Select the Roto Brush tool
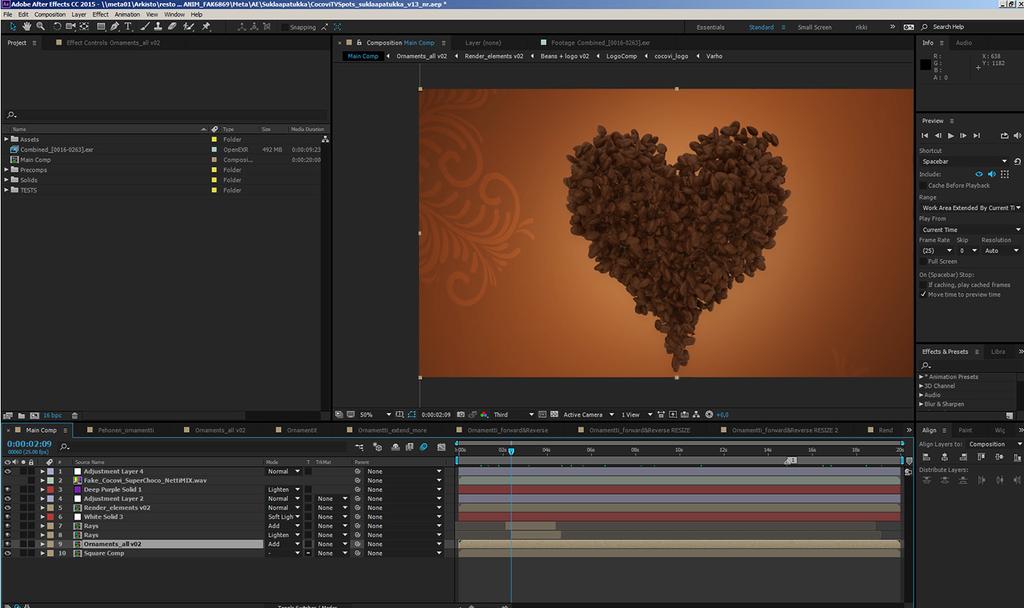This screenshot has width=1024, height=608. (x=189, y=27)
